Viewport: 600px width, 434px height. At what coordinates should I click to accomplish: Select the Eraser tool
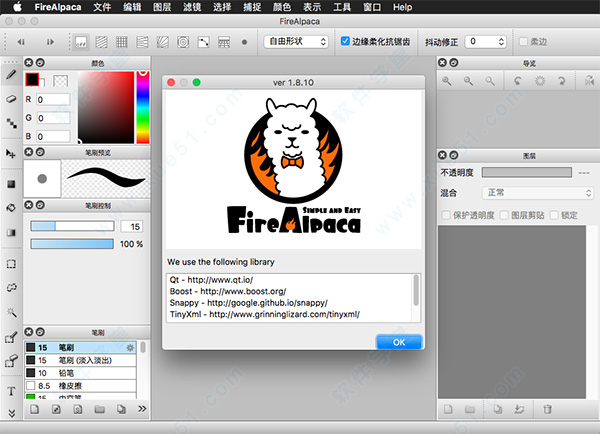point(11,99)
